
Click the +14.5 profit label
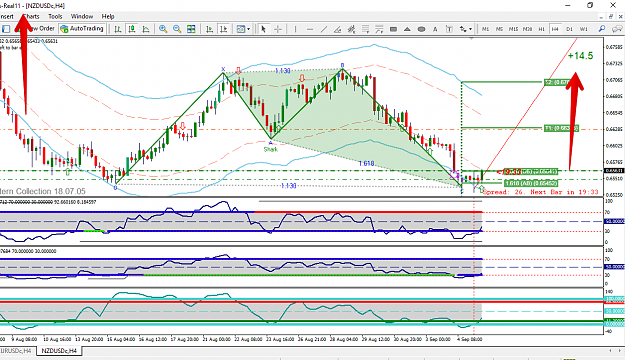point(580,56)
